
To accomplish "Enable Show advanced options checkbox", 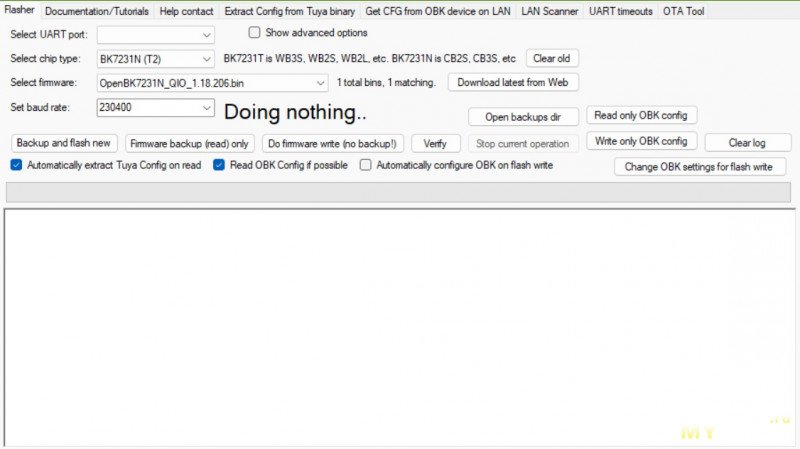I will [x=254, y=33].
